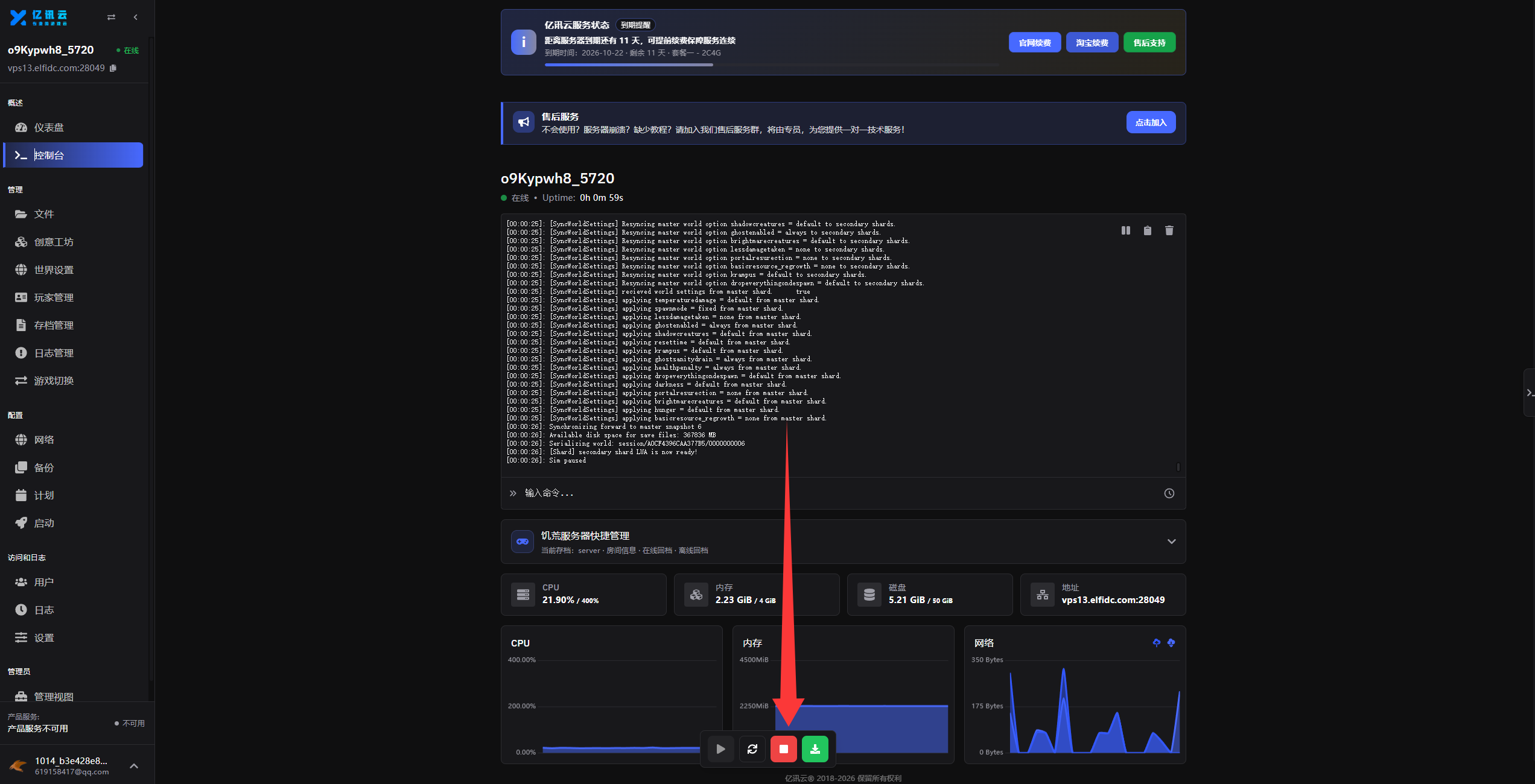Expand the user account menu chevron
The width and height of the screenshot is (1535, 784).
[134, 766]
